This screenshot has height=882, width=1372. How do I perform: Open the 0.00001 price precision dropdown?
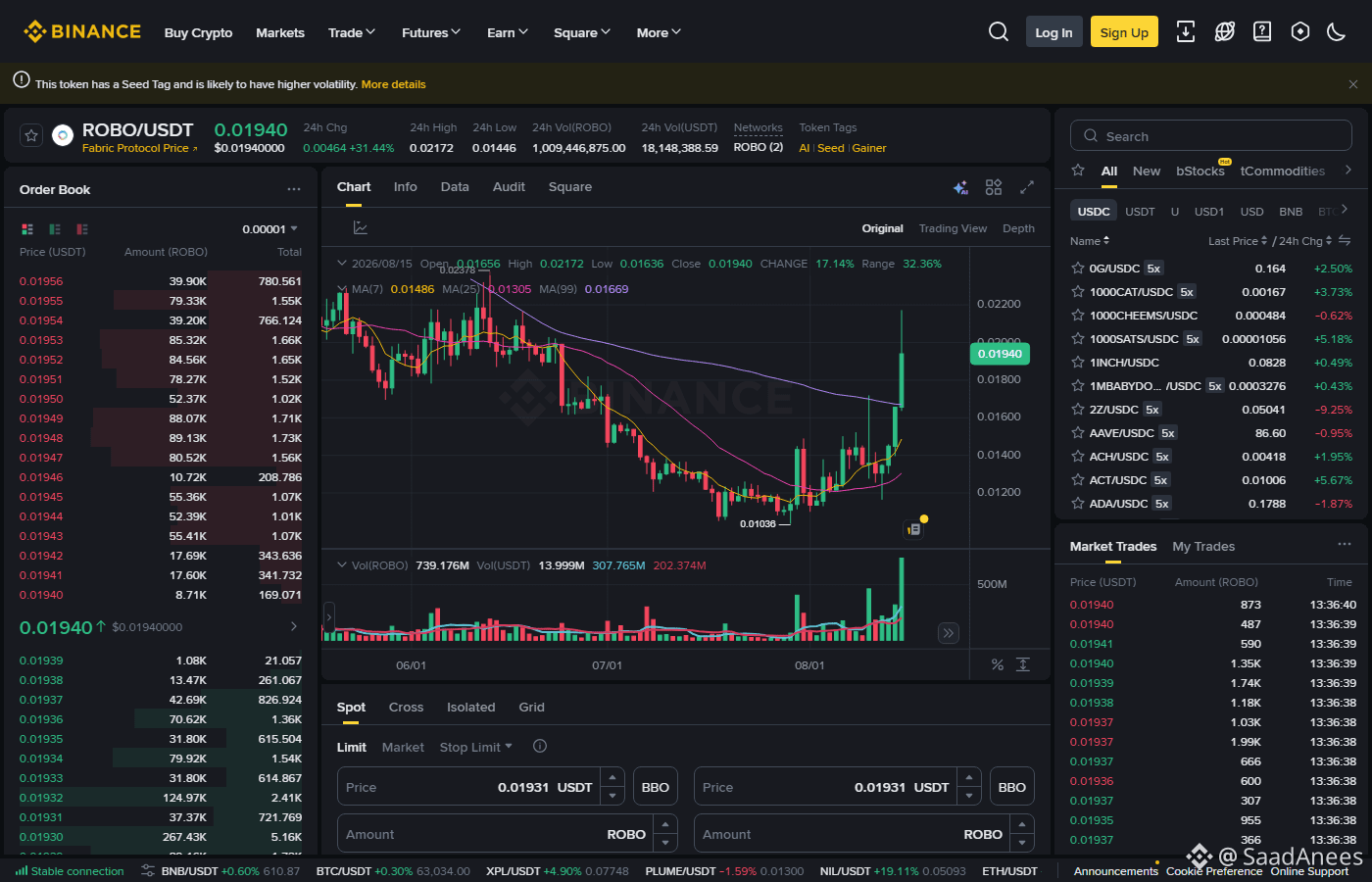[270, 229]
